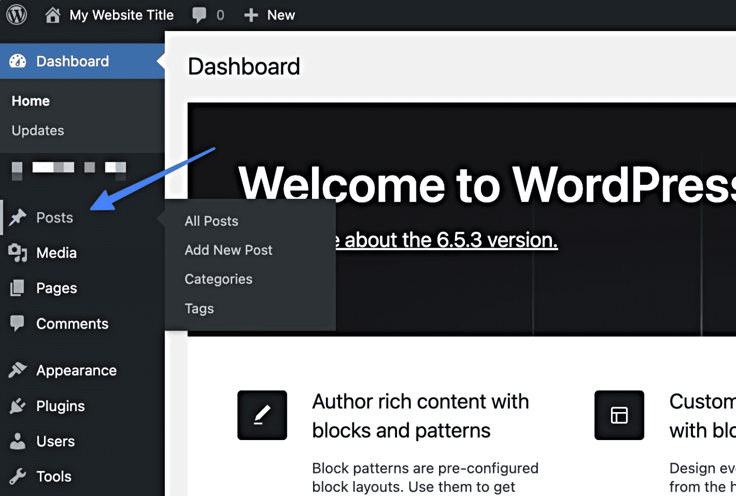Choose All Posts from the flyout
The height and width of the screenshot is (496, 736).
click(x=211, y=221)
